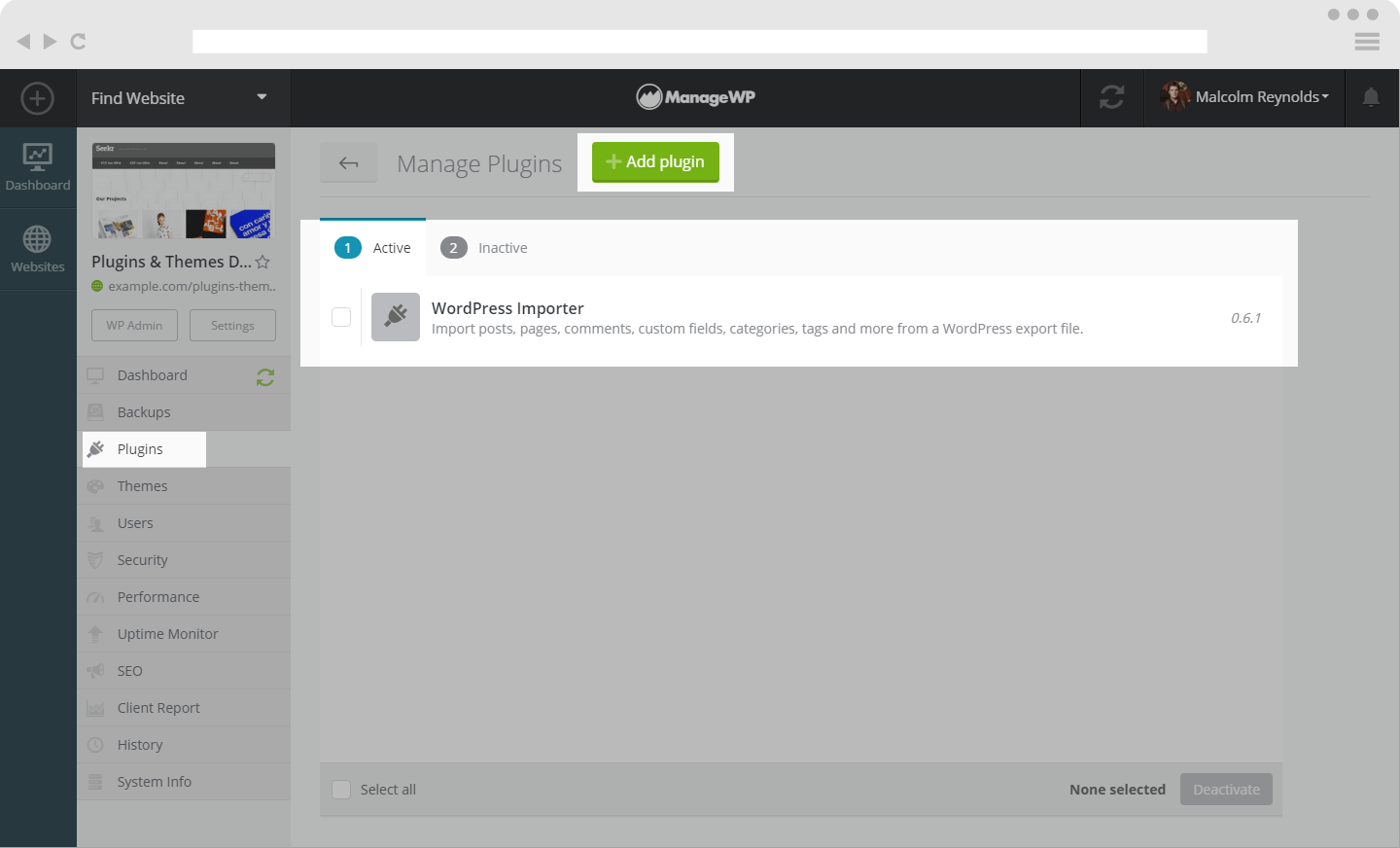Click the Uptime Monitor arrow icon
Screen dimensions: 1400x848
(95, 634)
